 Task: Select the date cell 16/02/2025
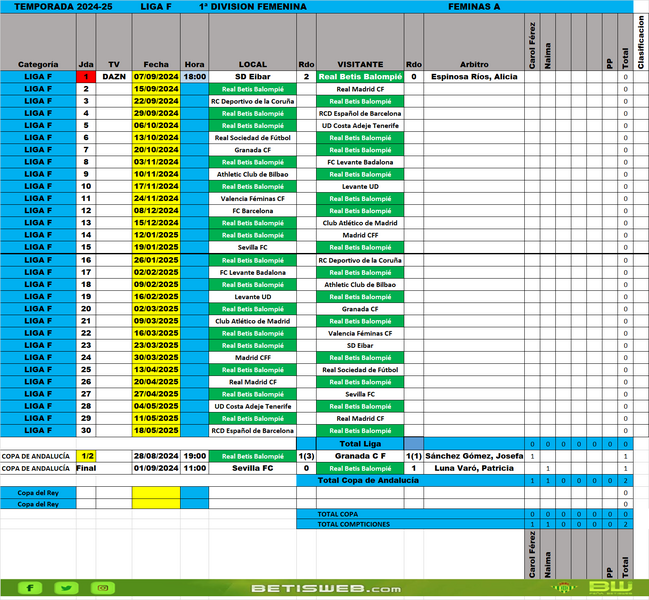[156, 297]
